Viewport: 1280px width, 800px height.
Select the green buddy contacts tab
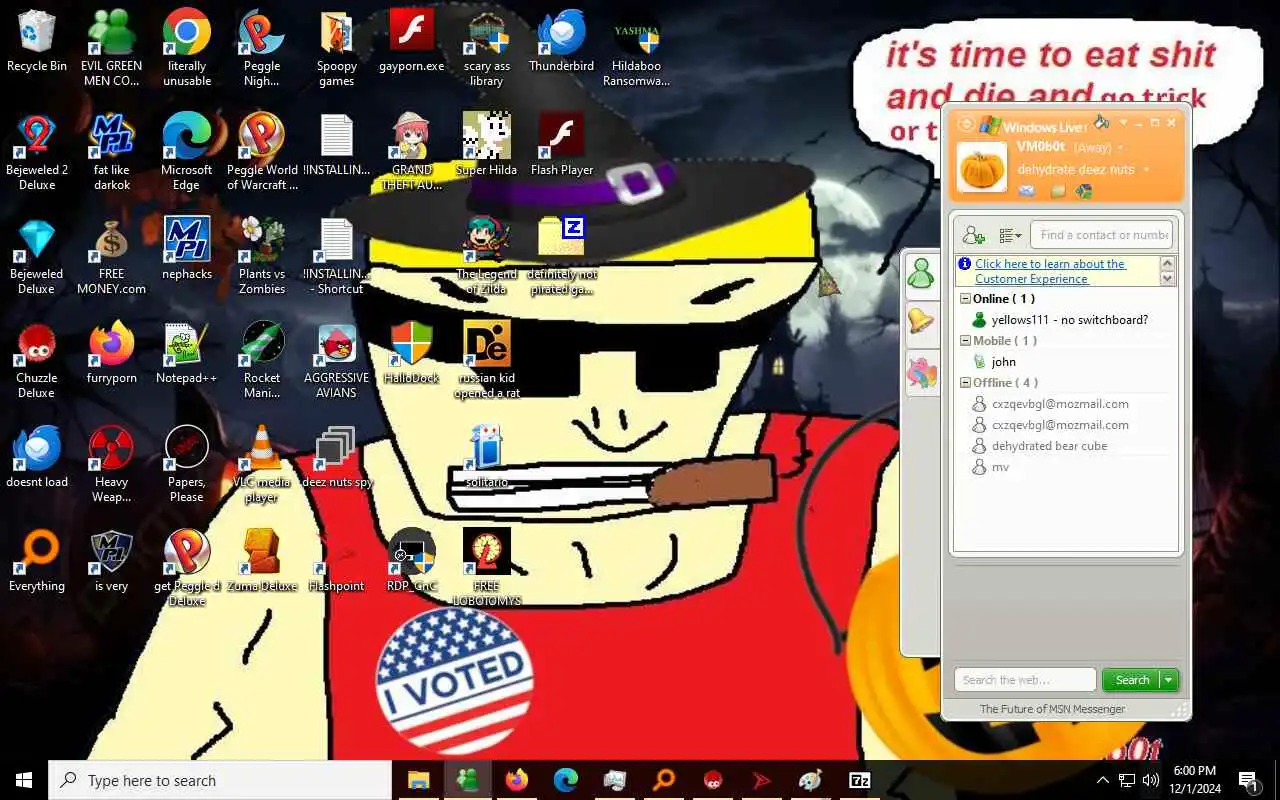pos(920,273)
